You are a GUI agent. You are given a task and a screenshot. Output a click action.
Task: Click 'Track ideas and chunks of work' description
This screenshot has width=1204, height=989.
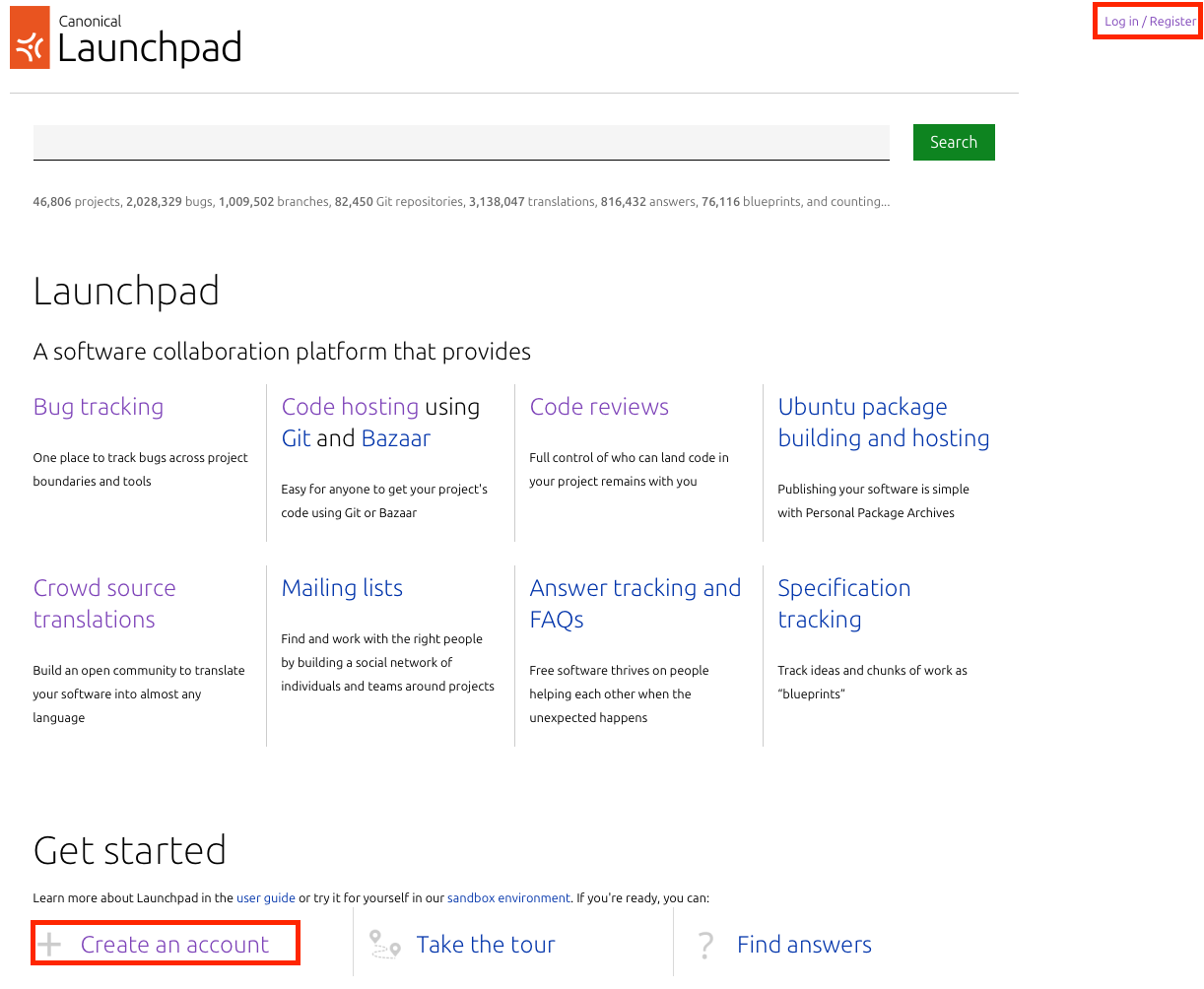click(872, 683)
